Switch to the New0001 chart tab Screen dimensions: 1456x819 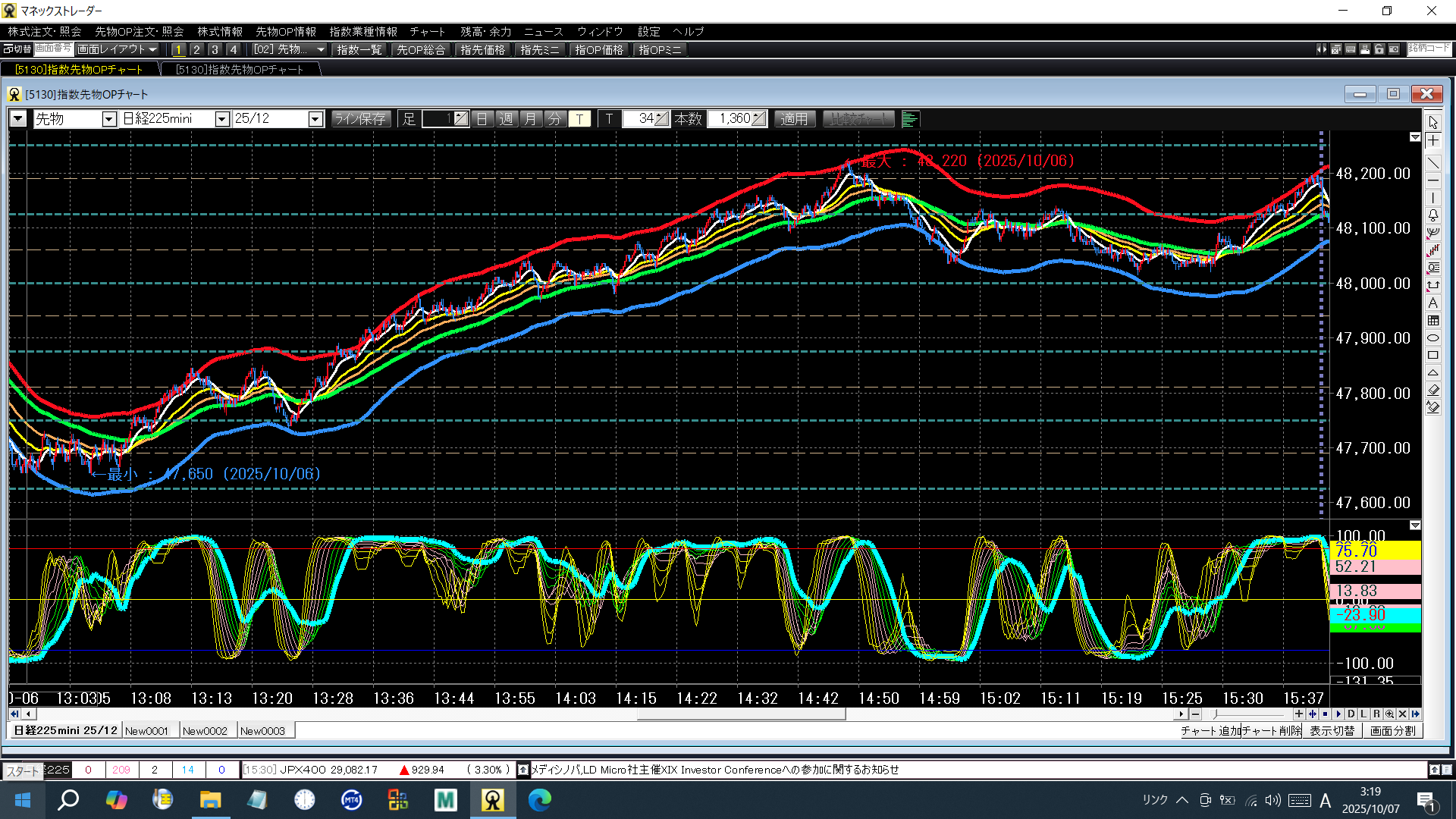click(x=146, y=731)
